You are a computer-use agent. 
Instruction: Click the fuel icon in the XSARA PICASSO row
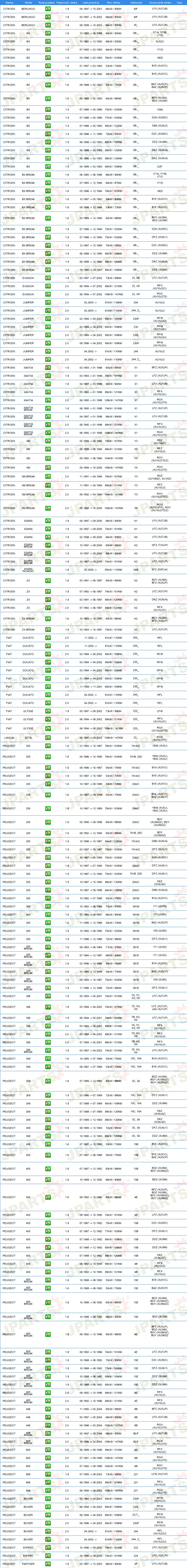[48, 570]
